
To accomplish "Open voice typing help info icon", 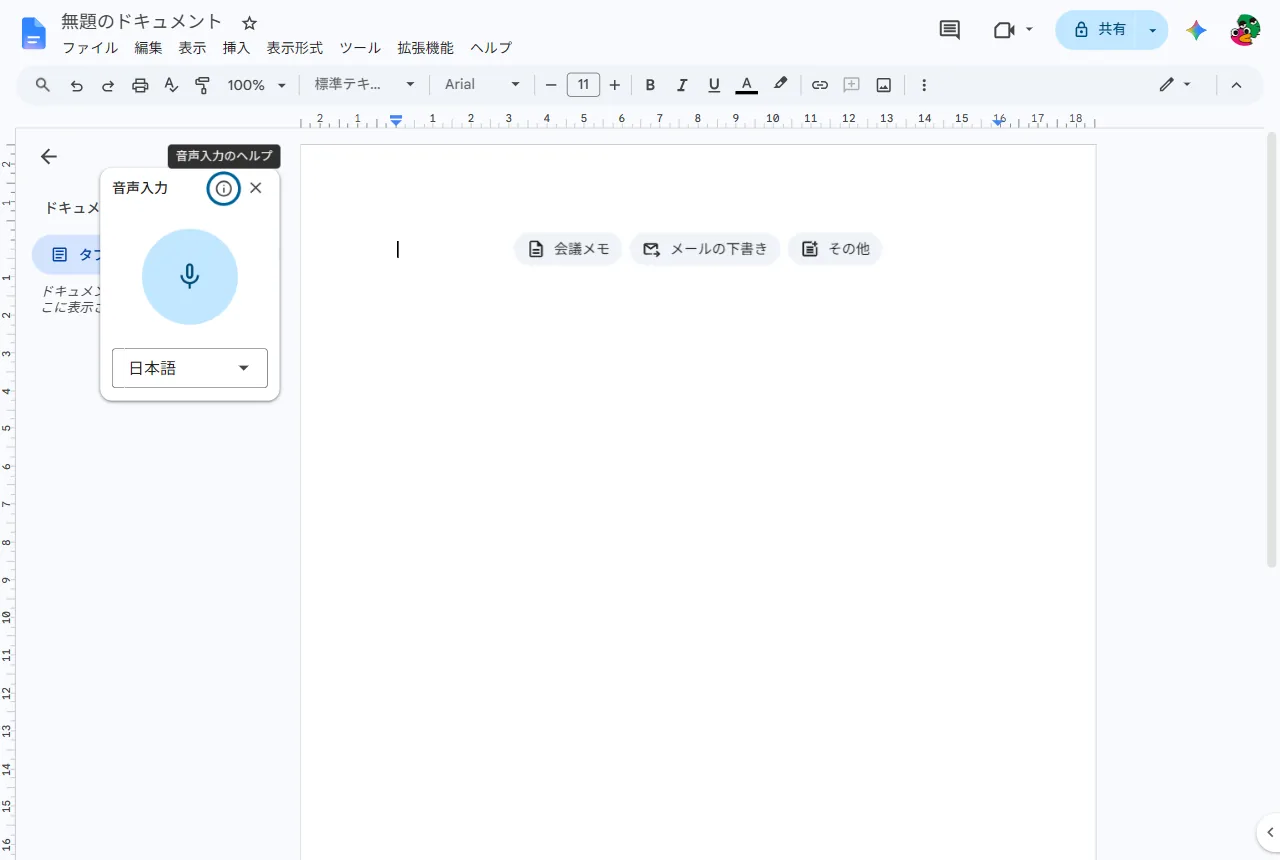I will [x=224, y=188].
